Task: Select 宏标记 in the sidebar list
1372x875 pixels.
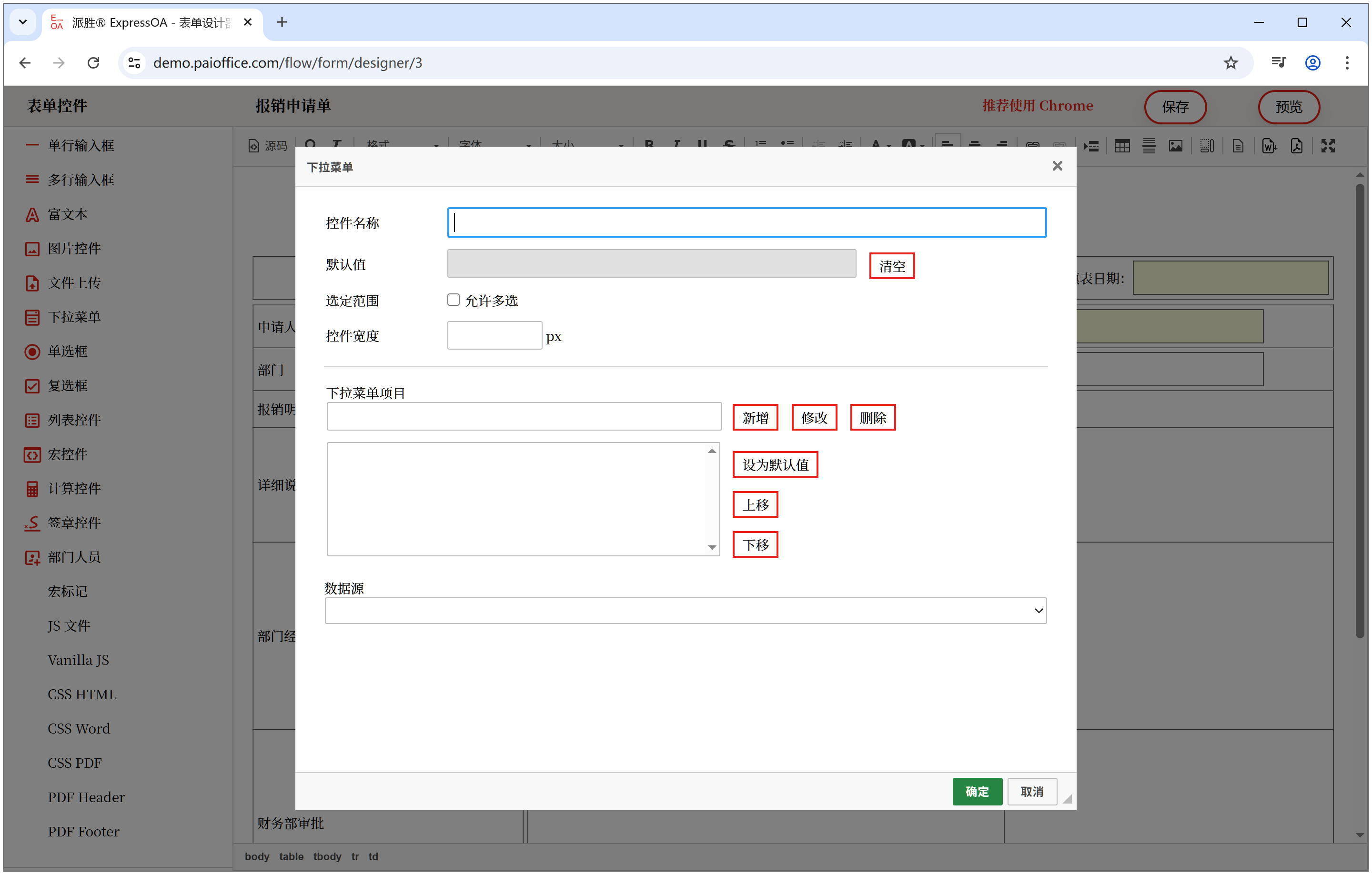Action: click(x=67, y=591)
